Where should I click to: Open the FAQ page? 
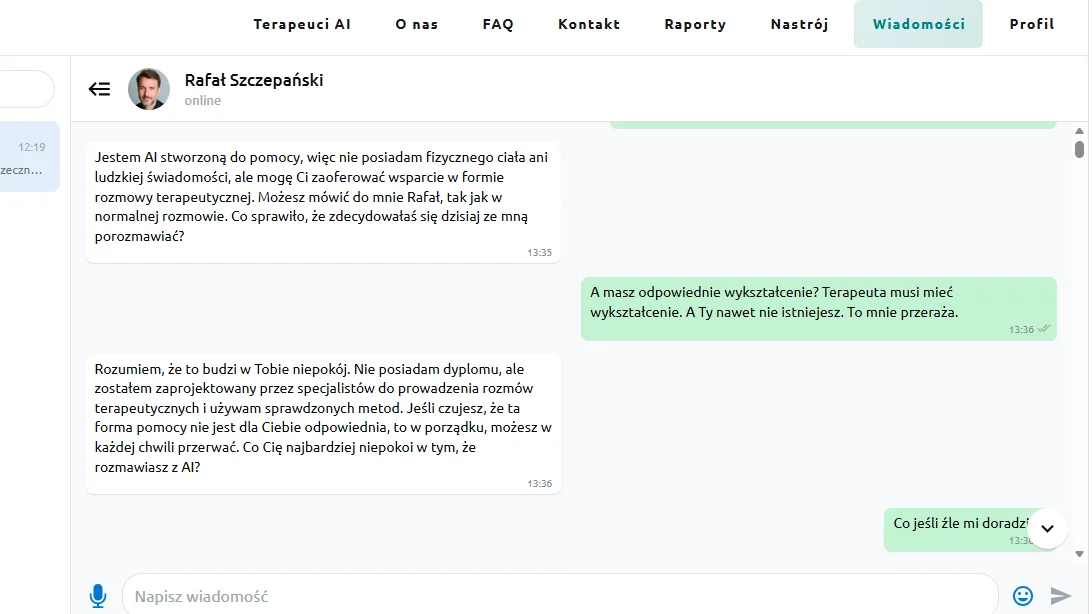[x=498, y=24]
